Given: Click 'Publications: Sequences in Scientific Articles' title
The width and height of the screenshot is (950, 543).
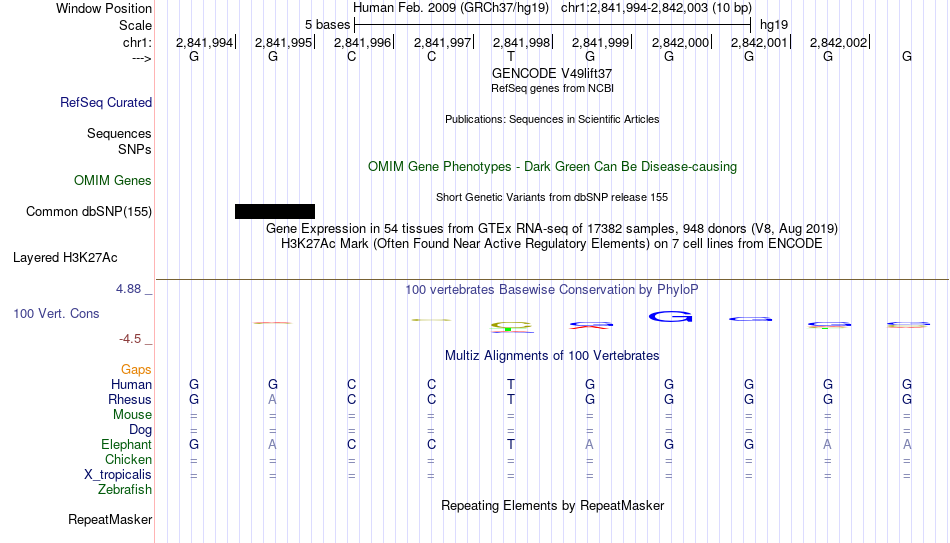Looking at the screenshot, I should pos(552,119).
